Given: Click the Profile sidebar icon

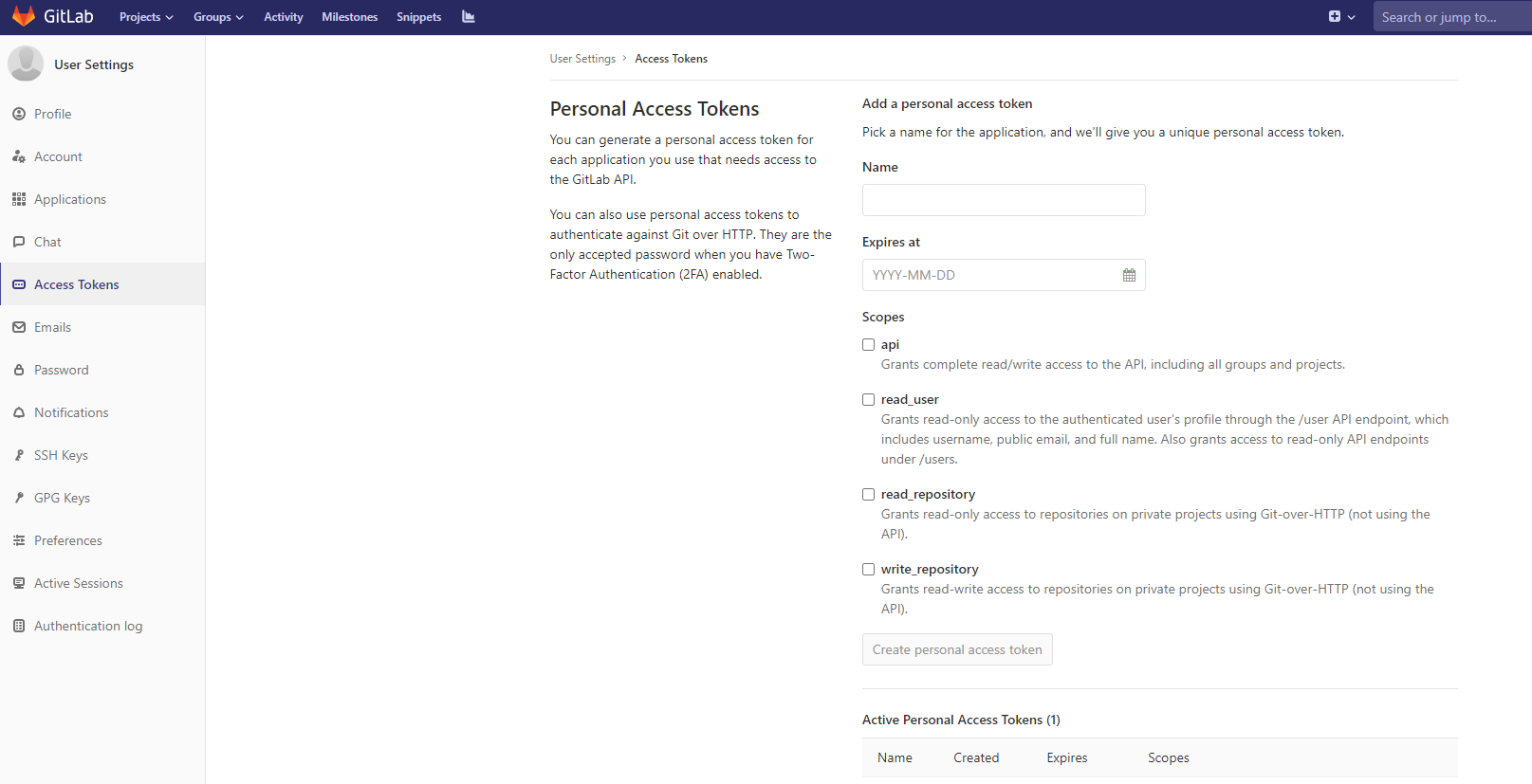Looking at the screenshot, I should (x=19, y=114).
